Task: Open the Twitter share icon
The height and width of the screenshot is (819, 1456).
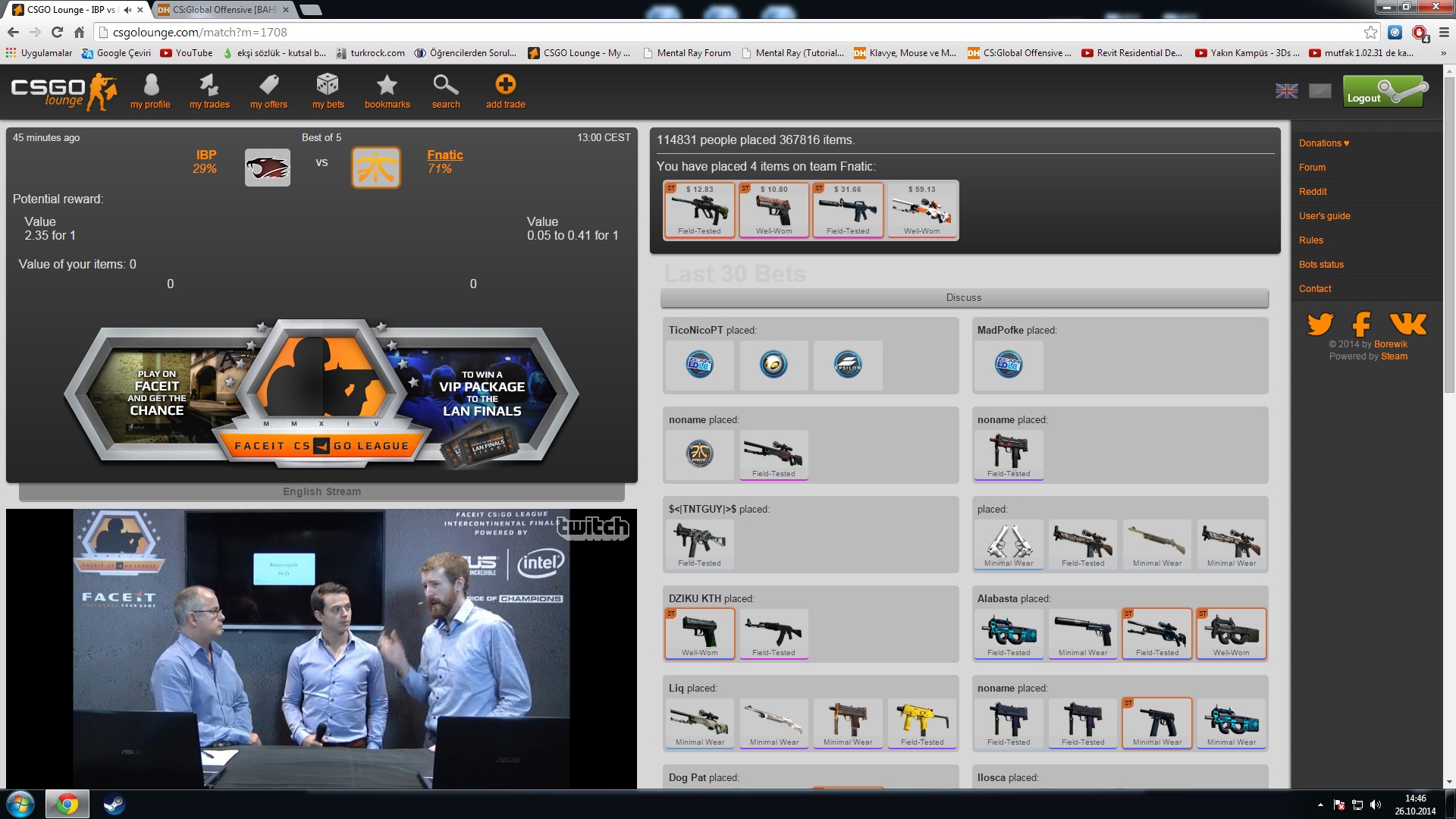Action: point(1320,324)
